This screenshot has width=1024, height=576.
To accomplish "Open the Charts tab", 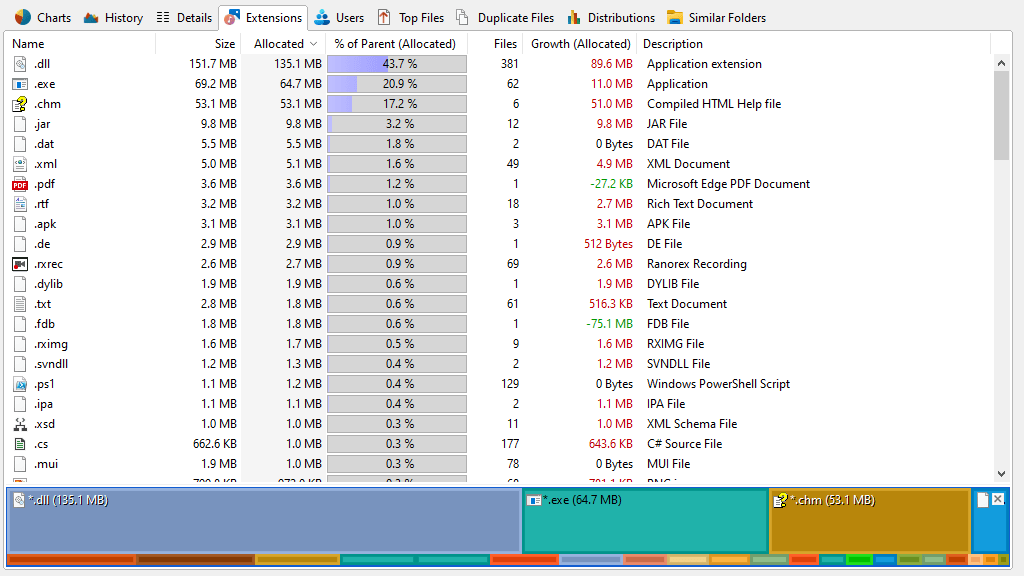I will 43,17.
